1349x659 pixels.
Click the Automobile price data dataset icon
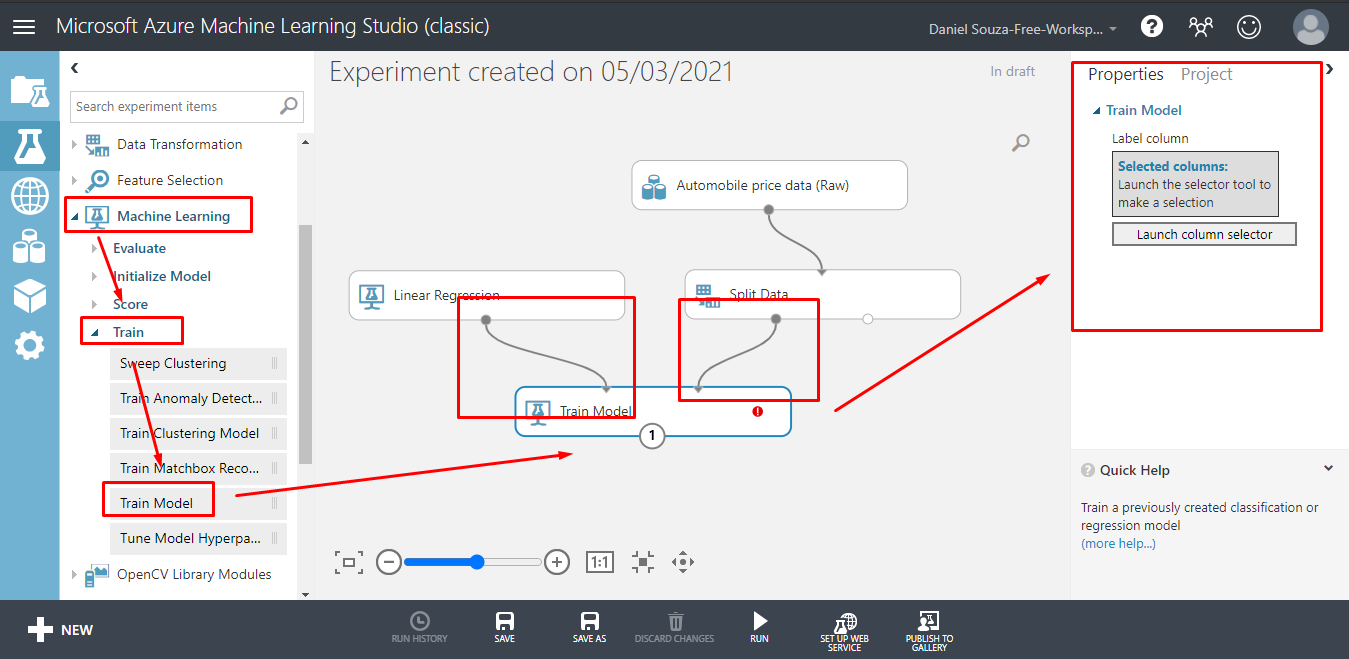point(654,186)
